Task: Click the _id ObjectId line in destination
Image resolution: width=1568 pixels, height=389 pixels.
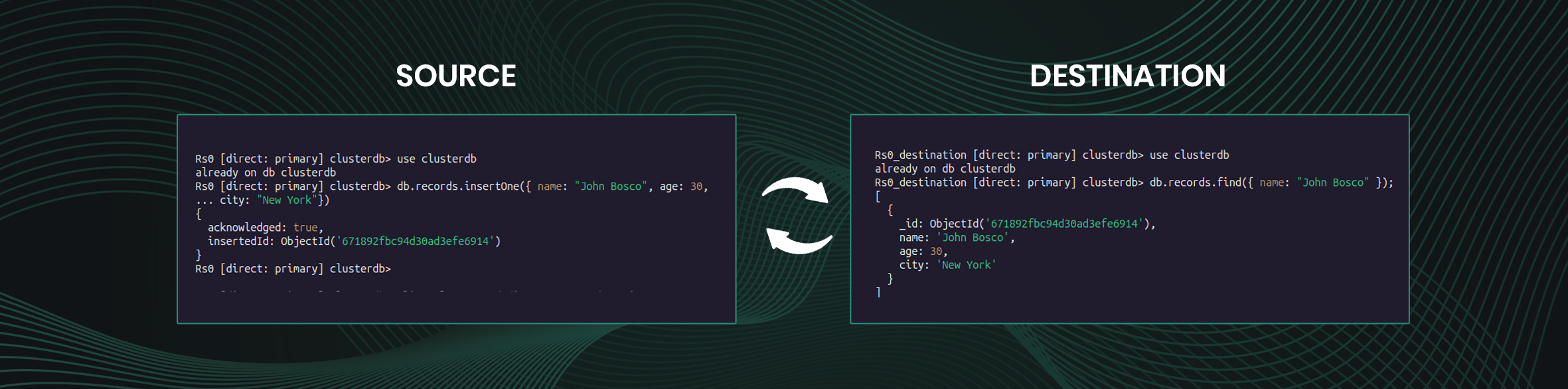Action: click(1028, 224)
